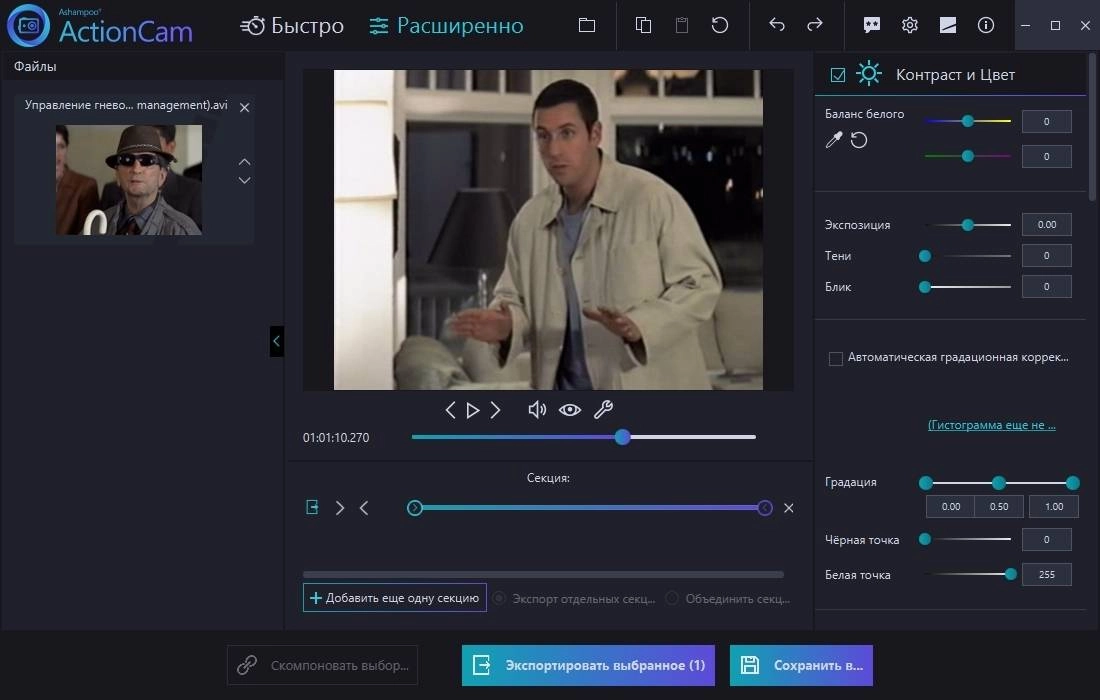Open folder icon in top toolbar
Screen dimensions: 1100x700
586,25
